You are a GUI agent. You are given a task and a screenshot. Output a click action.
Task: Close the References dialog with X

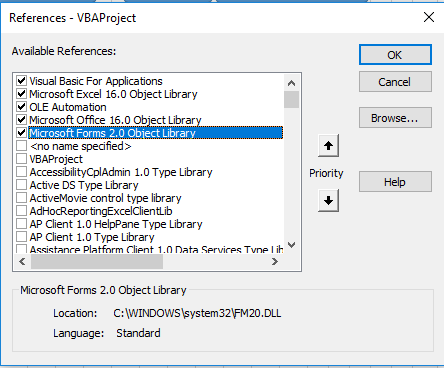click(429, 17)
